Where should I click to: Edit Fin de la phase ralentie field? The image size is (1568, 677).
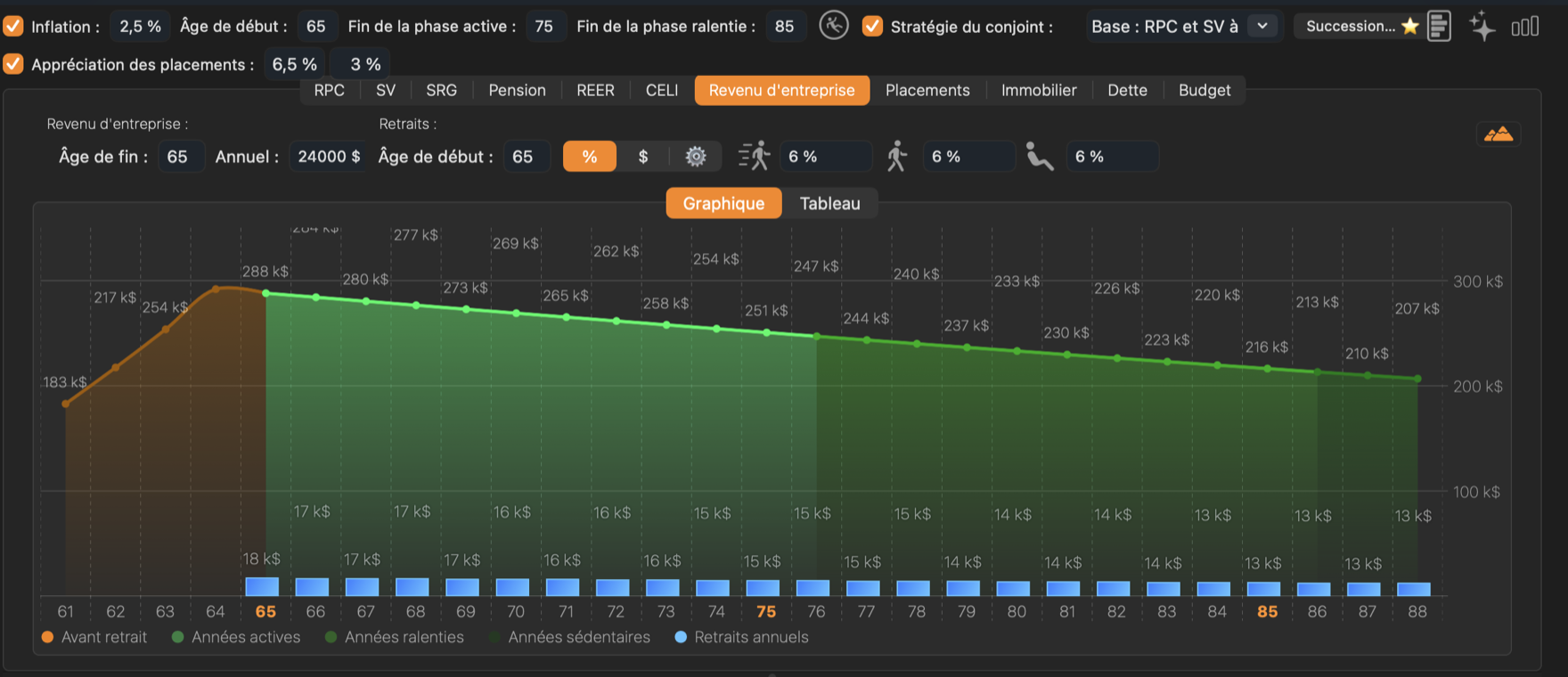pyautogui.click(x=785, y=26)
